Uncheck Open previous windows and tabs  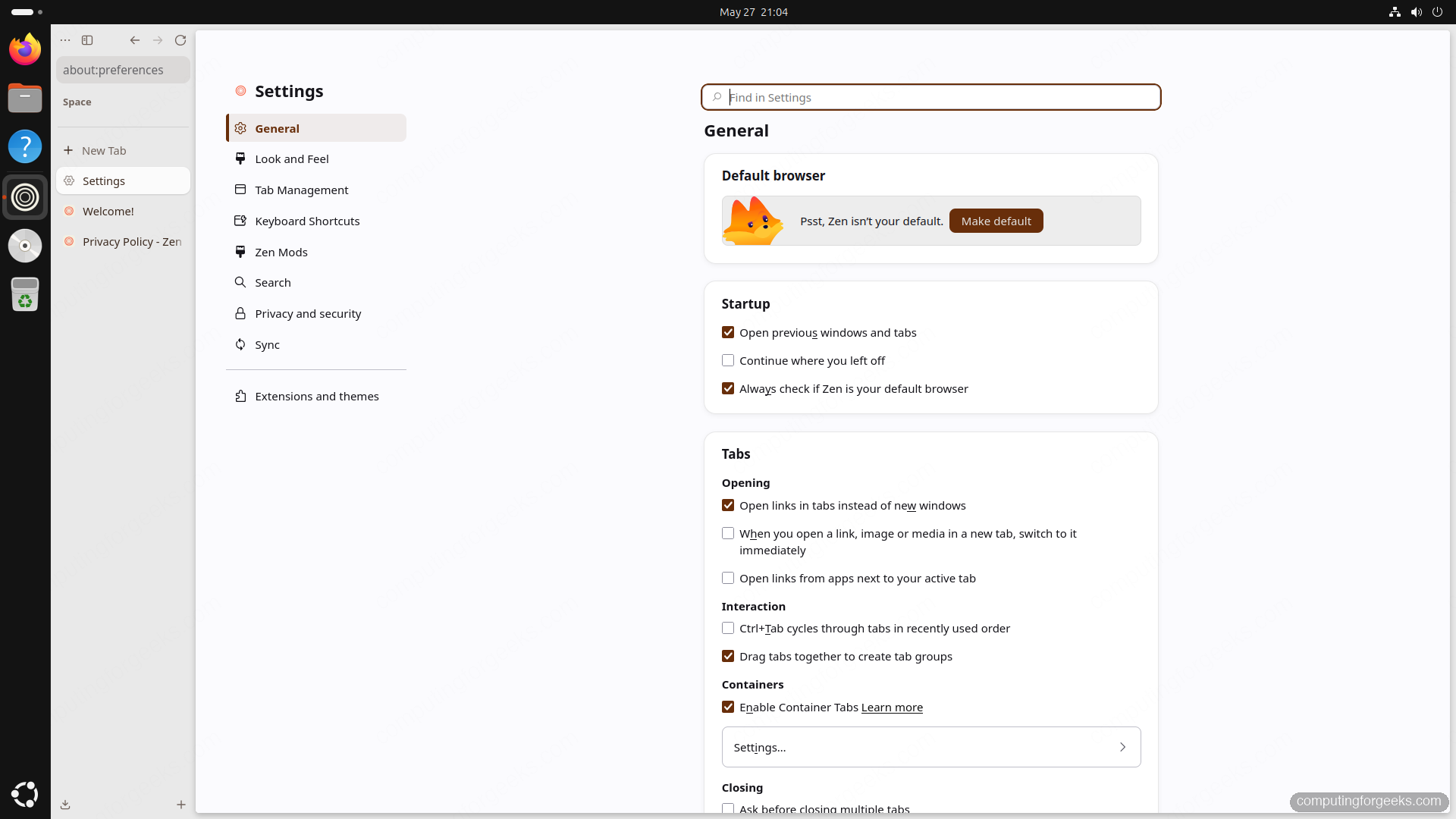(x=728, y=332)
